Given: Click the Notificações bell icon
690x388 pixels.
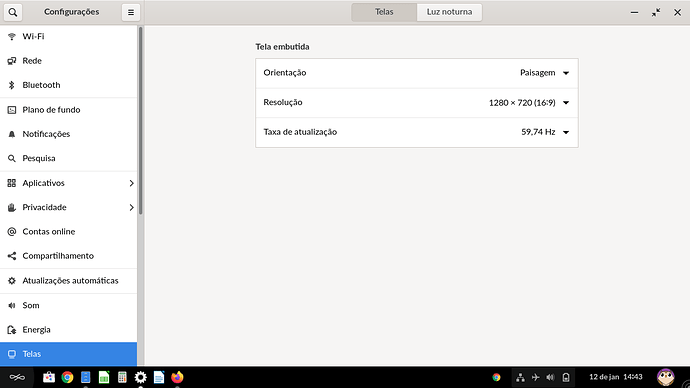Looking at the screenshot, I should [12, 134].
